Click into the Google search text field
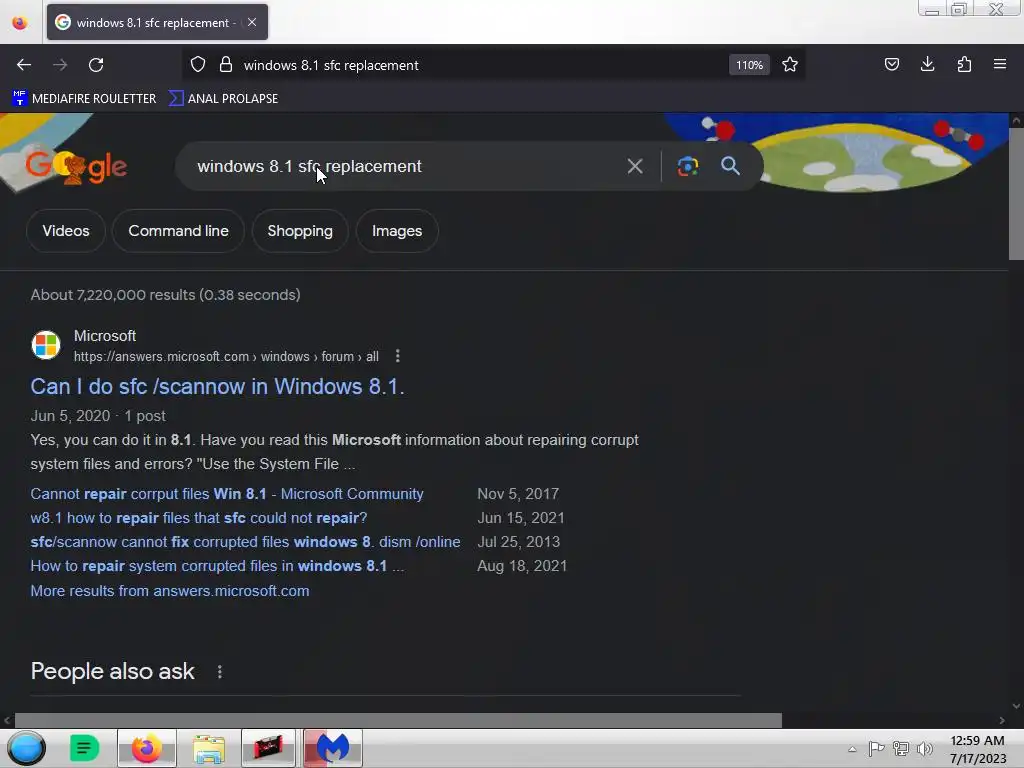This screenshot has height=768, width=1024. pyautogui.click(x=405, y=167)
